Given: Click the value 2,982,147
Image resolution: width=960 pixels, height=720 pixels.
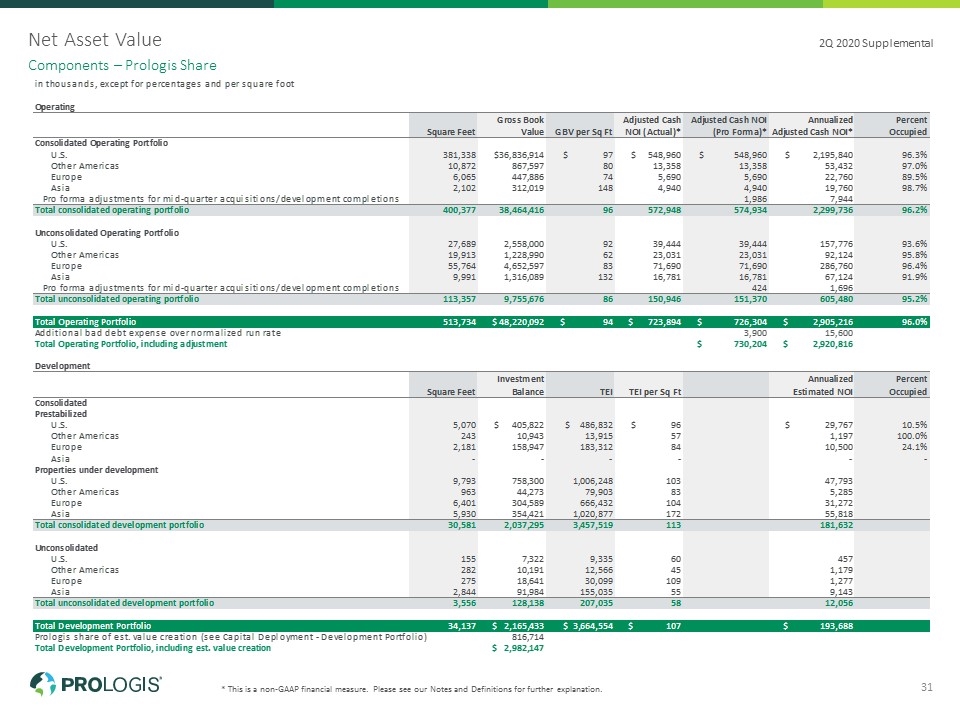Looking at the screenshot, I should coord(523,648).
